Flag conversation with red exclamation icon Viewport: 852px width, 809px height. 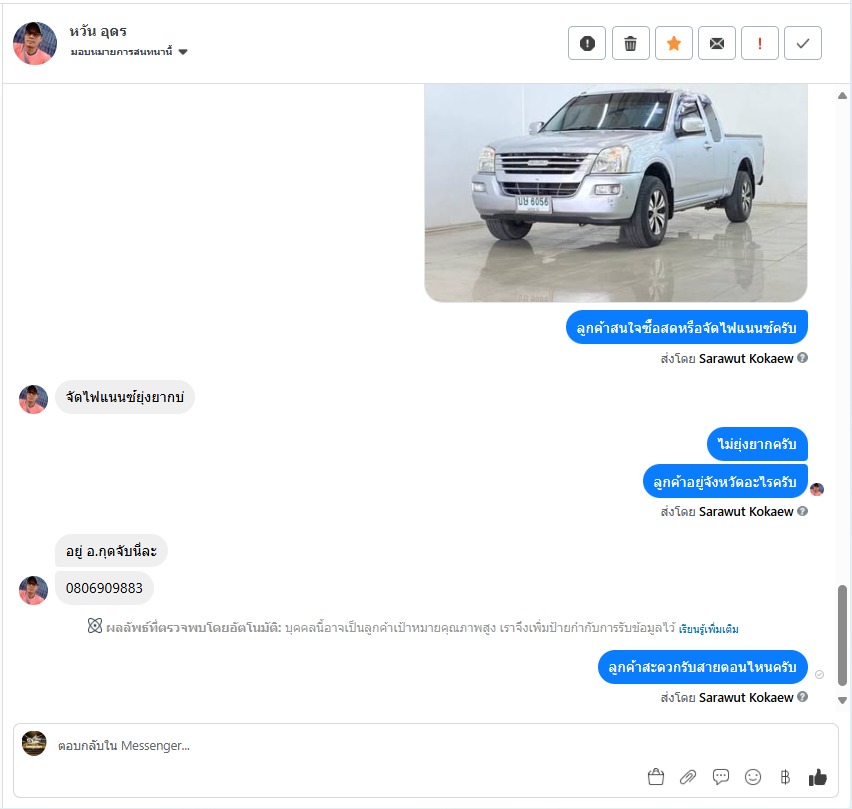point(760,43)
